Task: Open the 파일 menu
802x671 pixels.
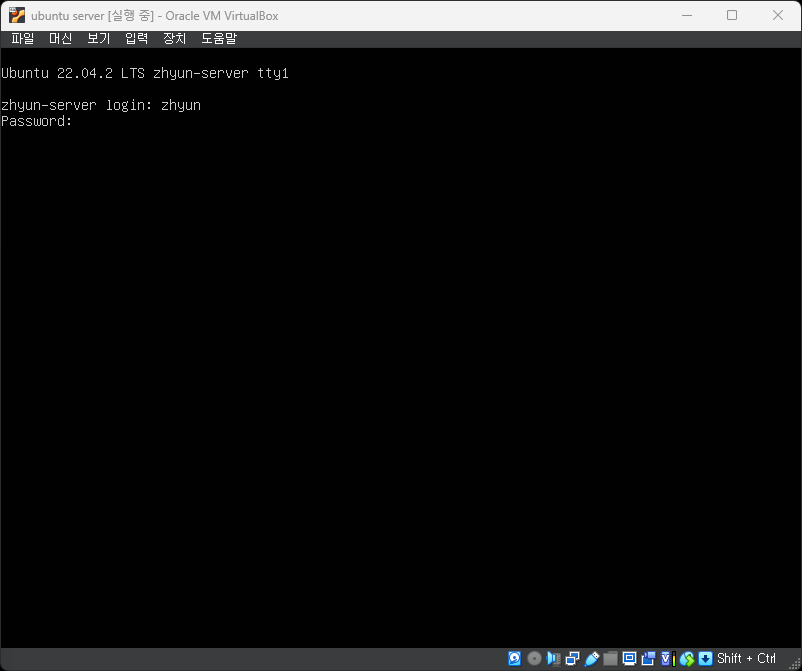Action: point(23,39)
